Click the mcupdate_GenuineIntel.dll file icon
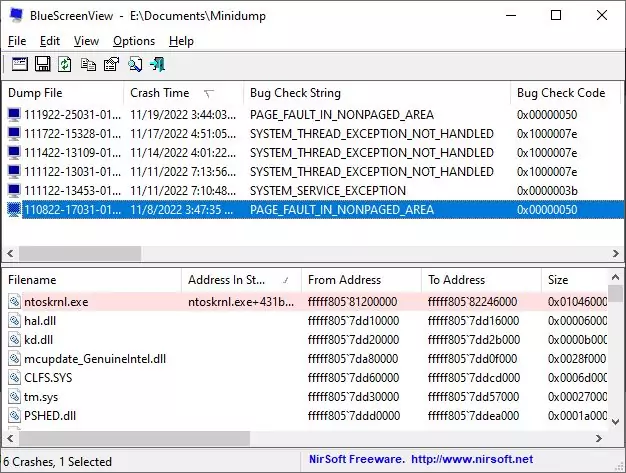The width and height of the screenshot is (626, 473). point(14,358)
